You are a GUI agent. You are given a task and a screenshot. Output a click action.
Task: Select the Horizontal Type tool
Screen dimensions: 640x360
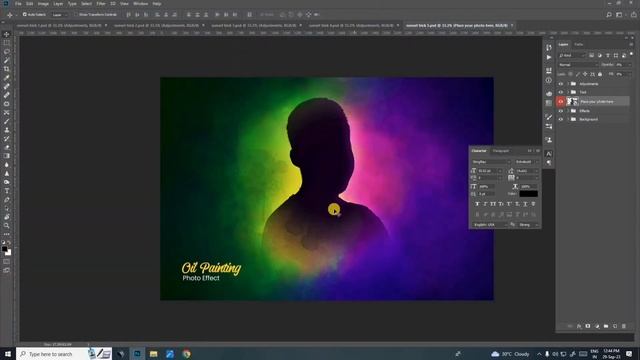7,191
